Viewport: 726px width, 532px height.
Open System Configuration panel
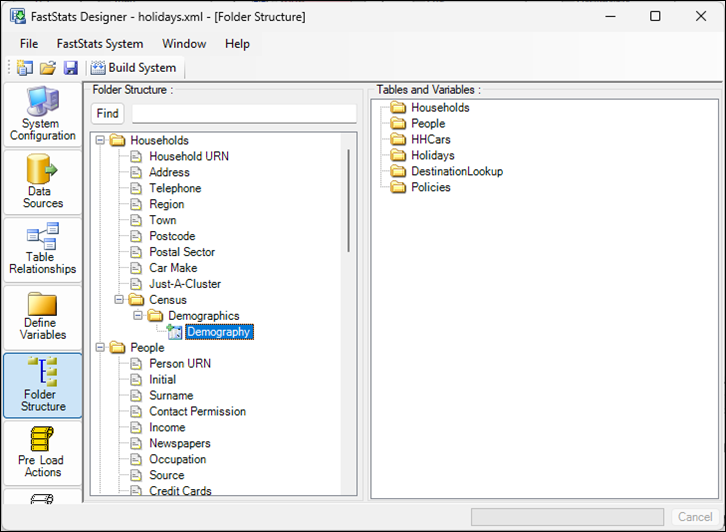point(43,115)
